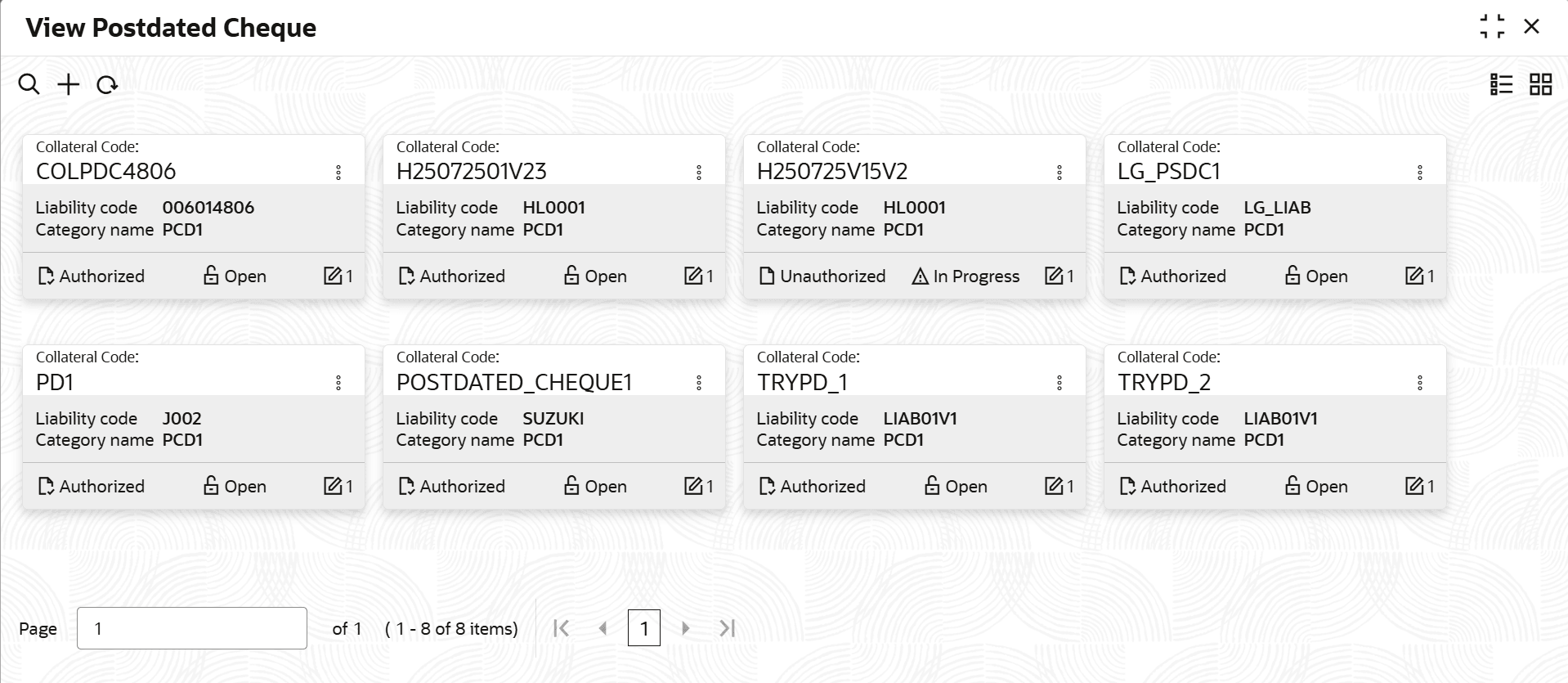Click the search magnifier icon

(29, 84)
